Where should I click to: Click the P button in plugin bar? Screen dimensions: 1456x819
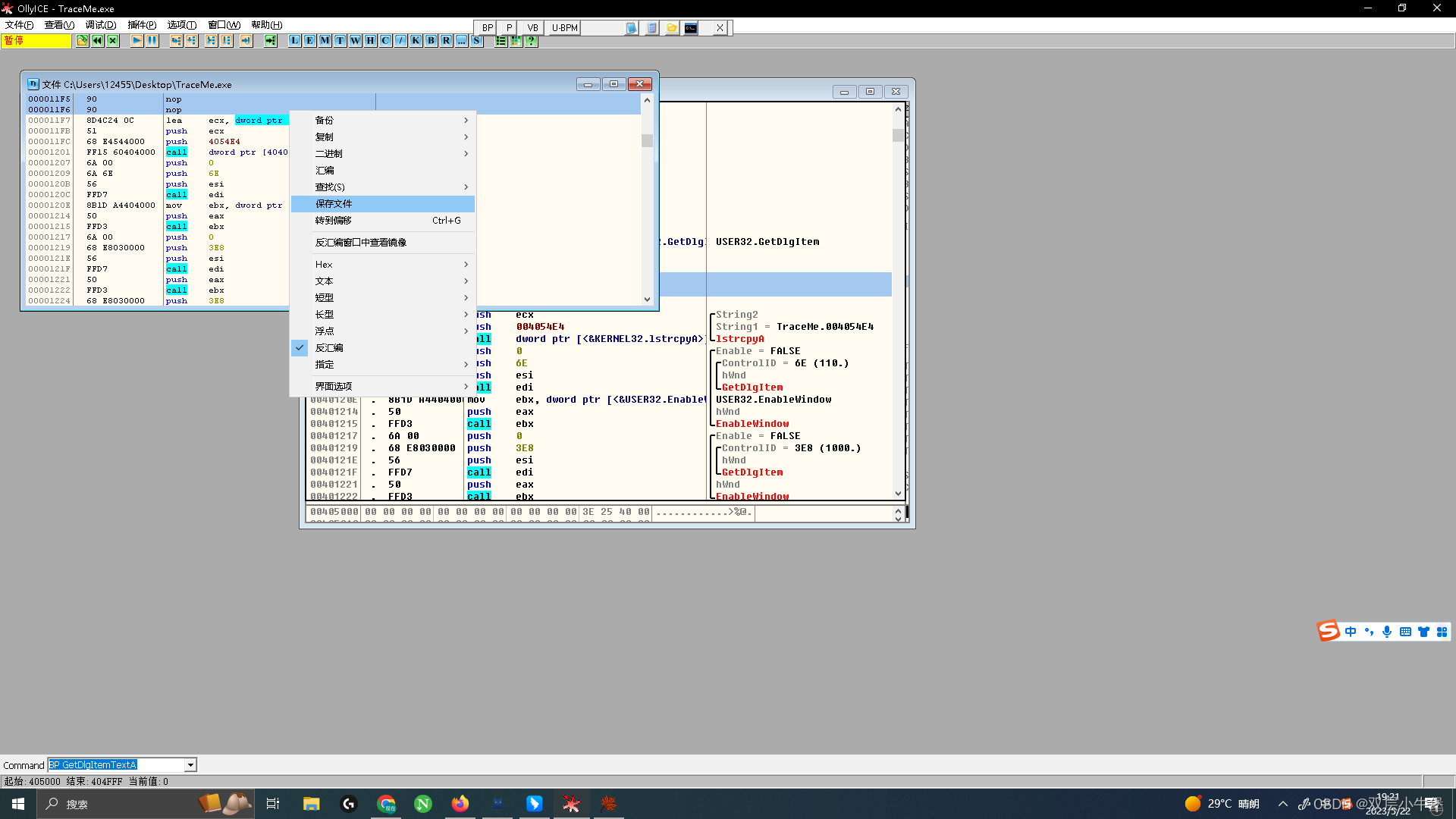509,28
